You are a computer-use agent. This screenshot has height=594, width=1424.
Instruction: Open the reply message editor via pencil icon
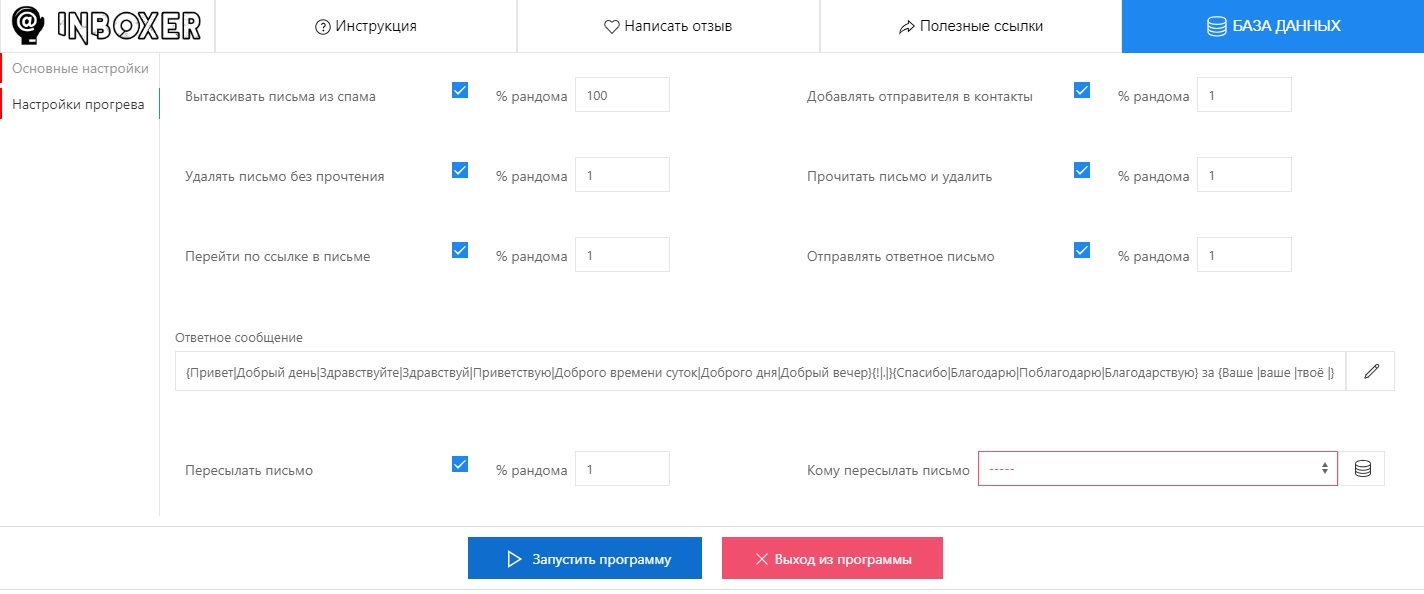[1369, 370]
